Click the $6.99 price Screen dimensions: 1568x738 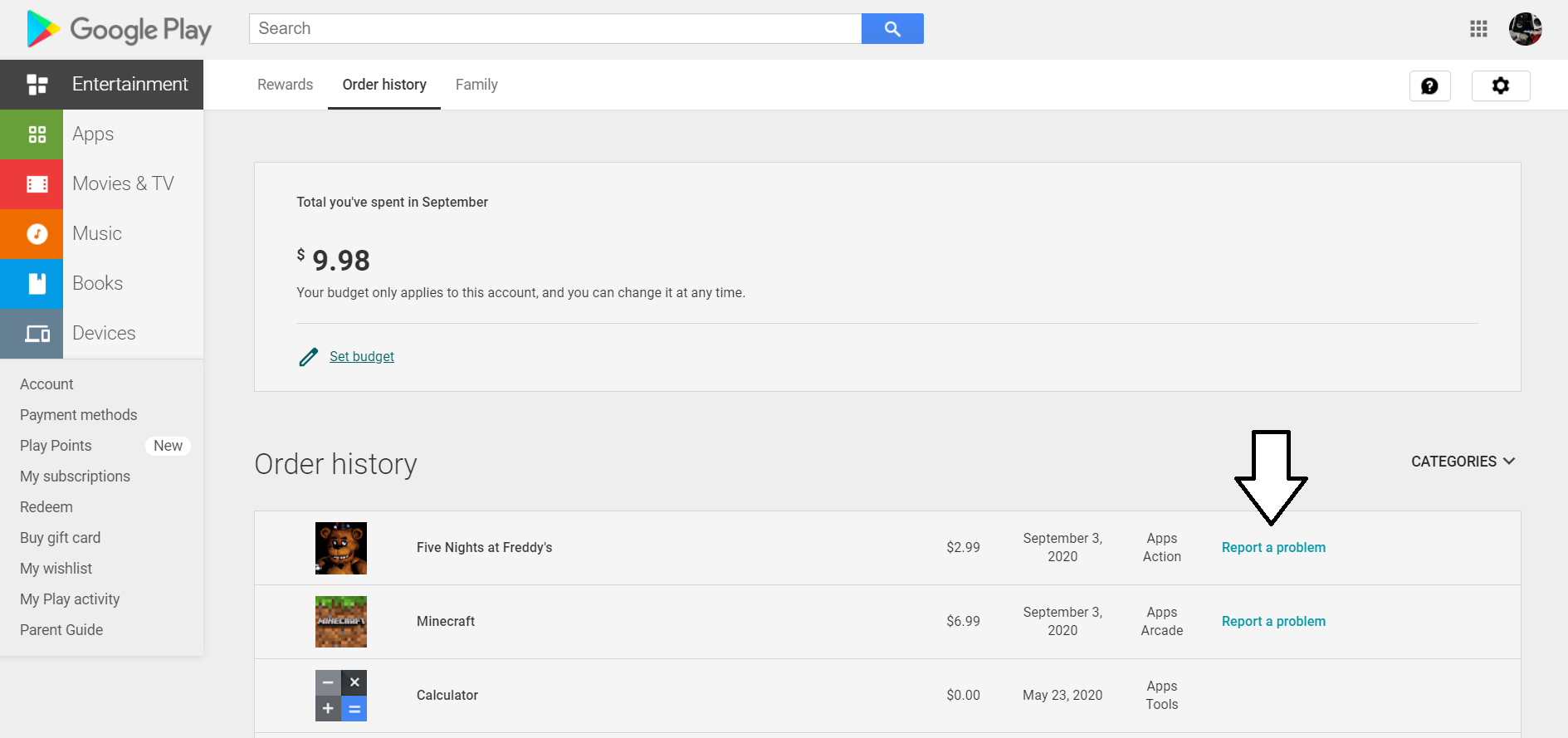click(x=963, y=622)
